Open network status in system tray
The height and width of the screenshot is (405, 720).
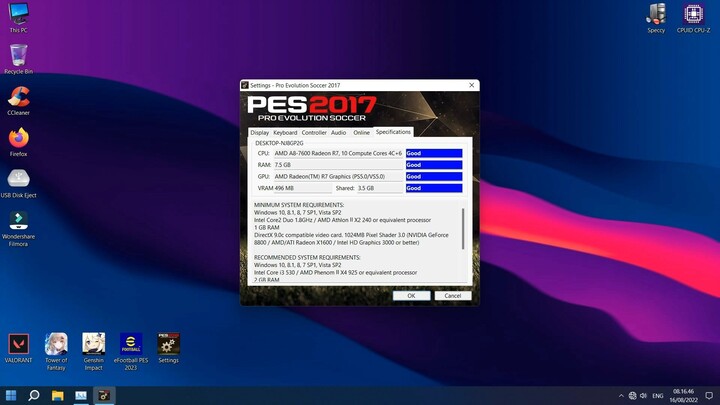[x=632, y=395]
